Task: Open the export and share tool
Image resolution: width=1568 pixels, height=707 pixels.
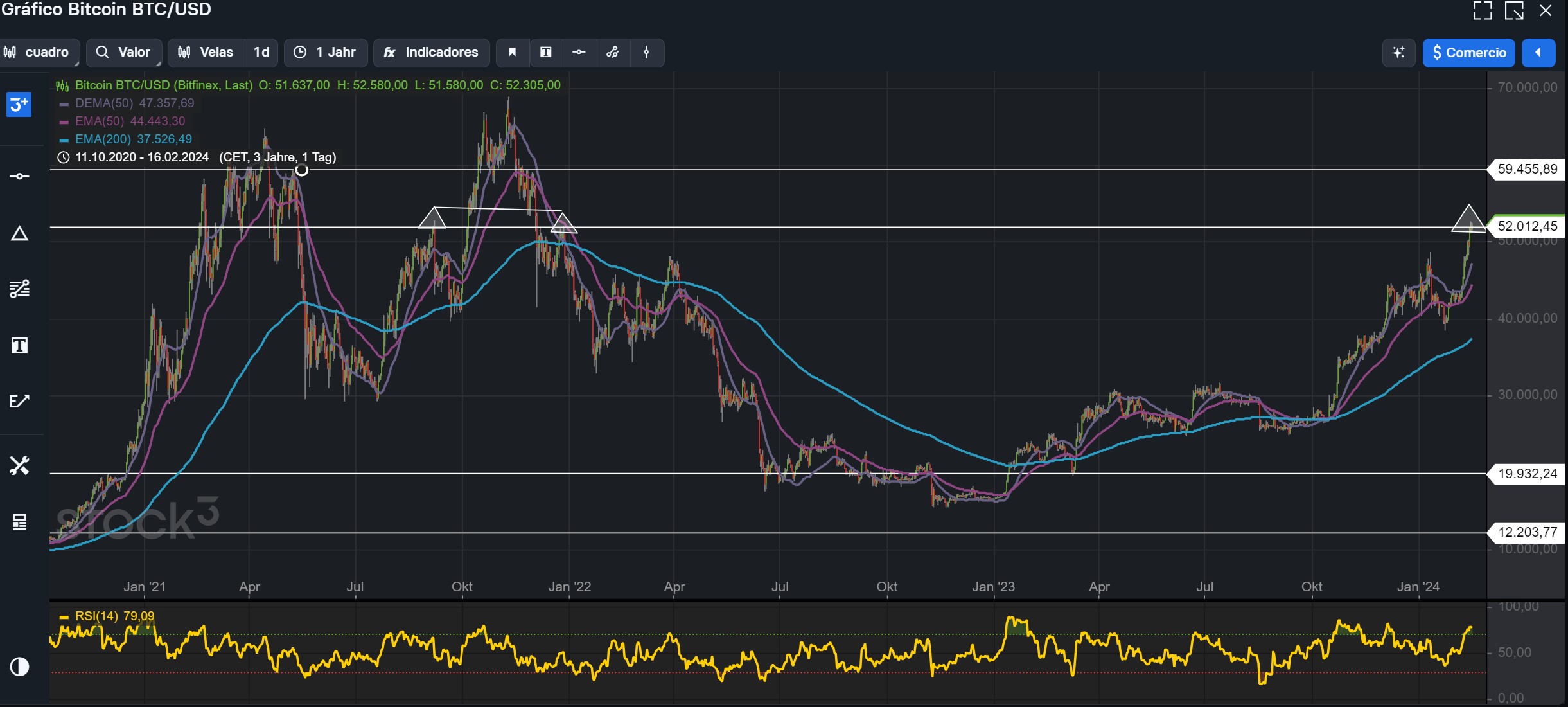Action: 19,401
